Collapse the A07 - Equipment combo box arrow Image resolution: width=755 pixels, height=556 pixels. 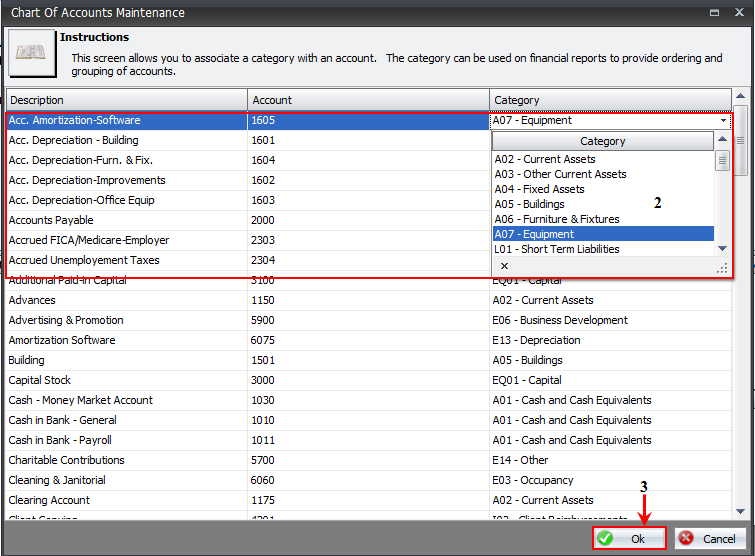tap(723, 121)
